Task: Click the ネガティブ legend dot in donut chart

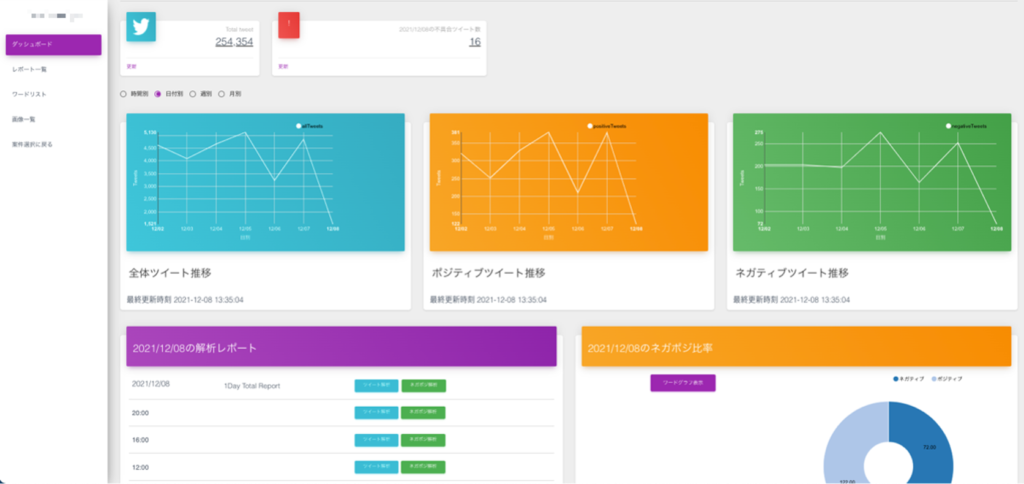Action: click(895, 379)
